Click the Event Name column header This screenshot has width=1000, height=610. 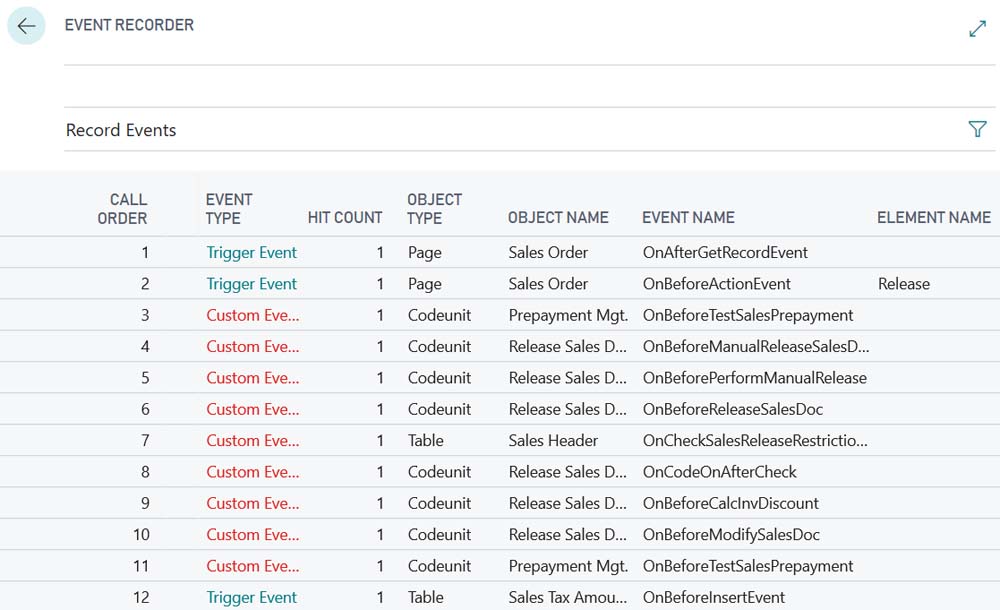pyautogui.click(x=688, y=217)
